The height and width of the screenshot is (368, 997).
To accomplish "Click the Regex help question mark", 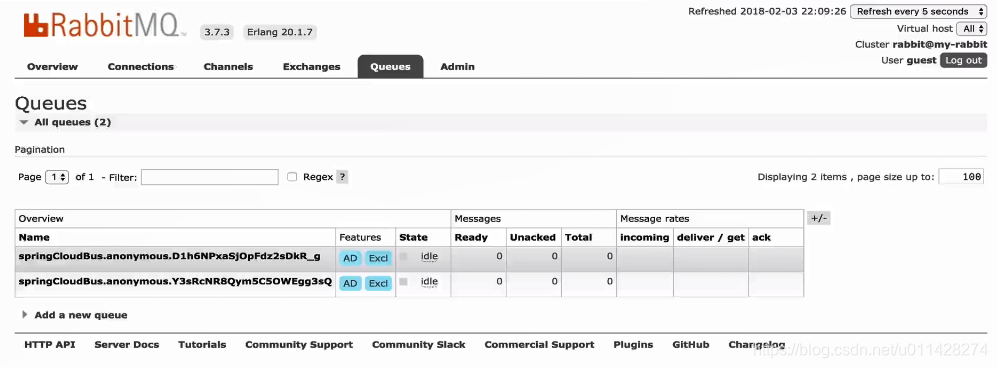I will [x=342, y=177].
